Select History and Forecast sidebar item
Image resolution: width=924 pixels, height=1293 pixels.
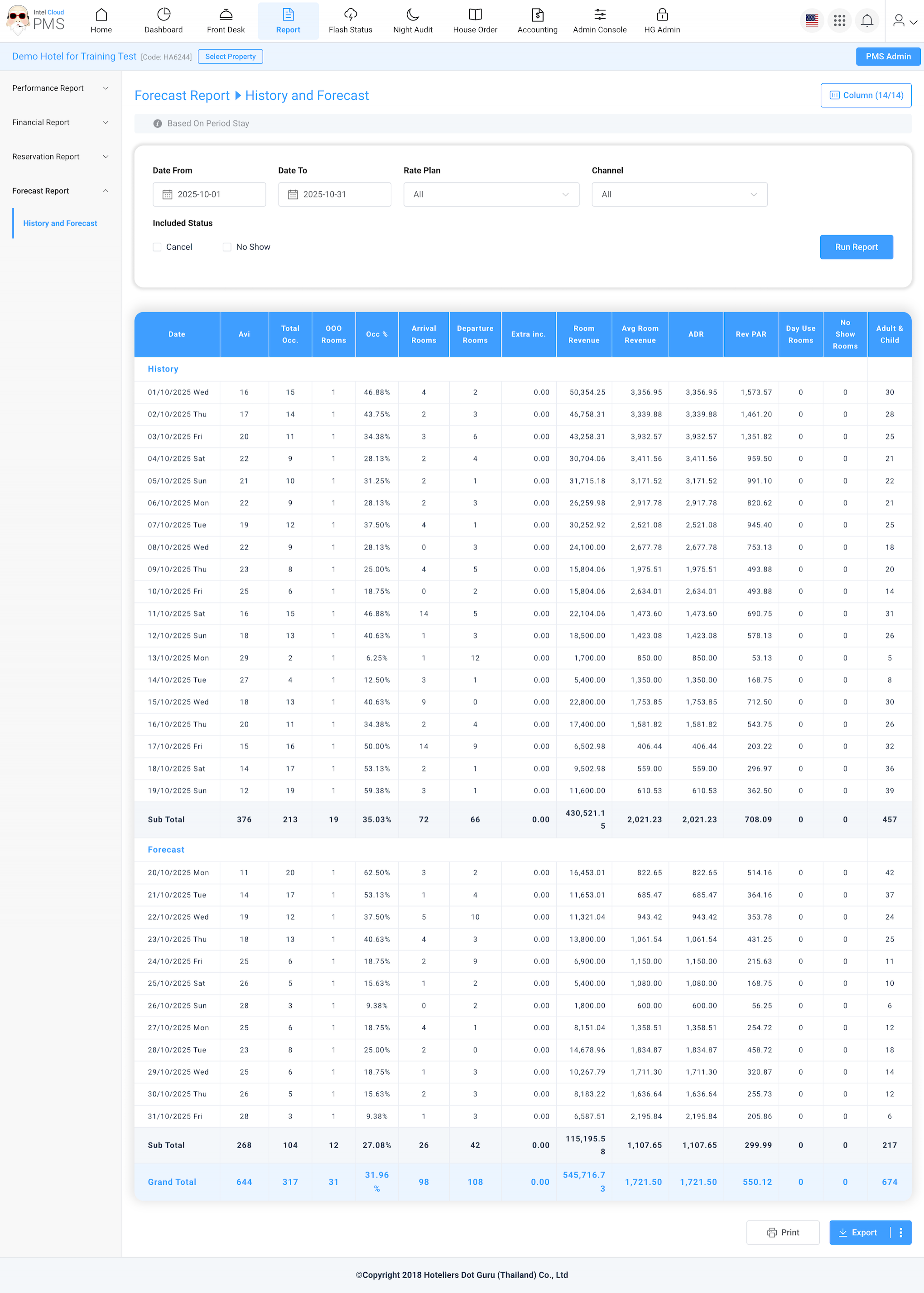60,223
